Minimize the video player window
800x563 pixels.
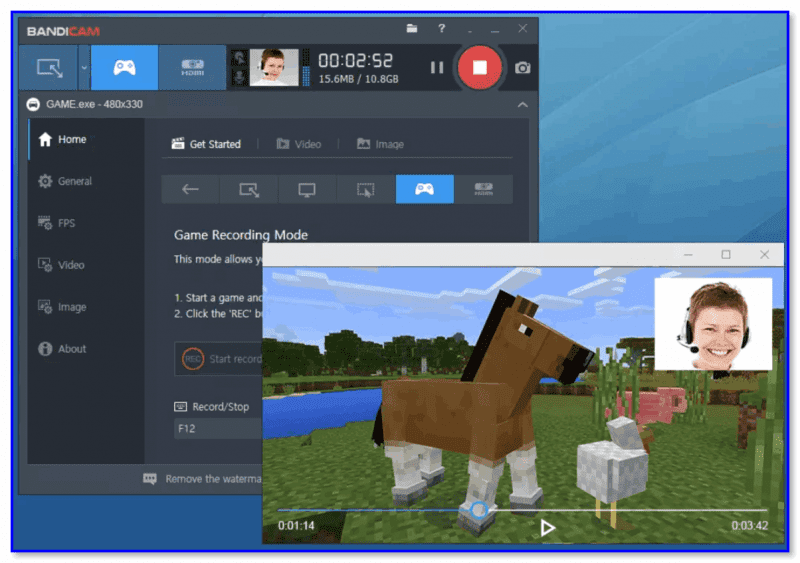click(688, 254)
